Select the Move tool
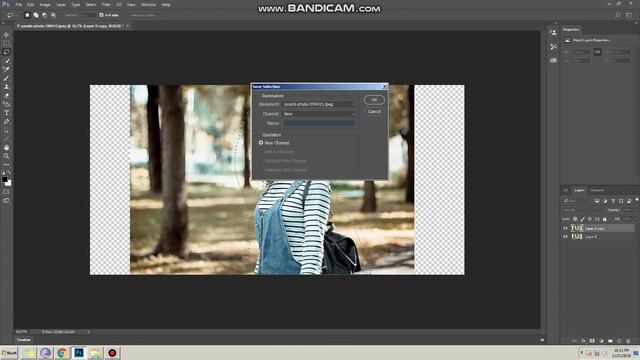Screen dimensions: 640x360 click(x=6, y=35)
